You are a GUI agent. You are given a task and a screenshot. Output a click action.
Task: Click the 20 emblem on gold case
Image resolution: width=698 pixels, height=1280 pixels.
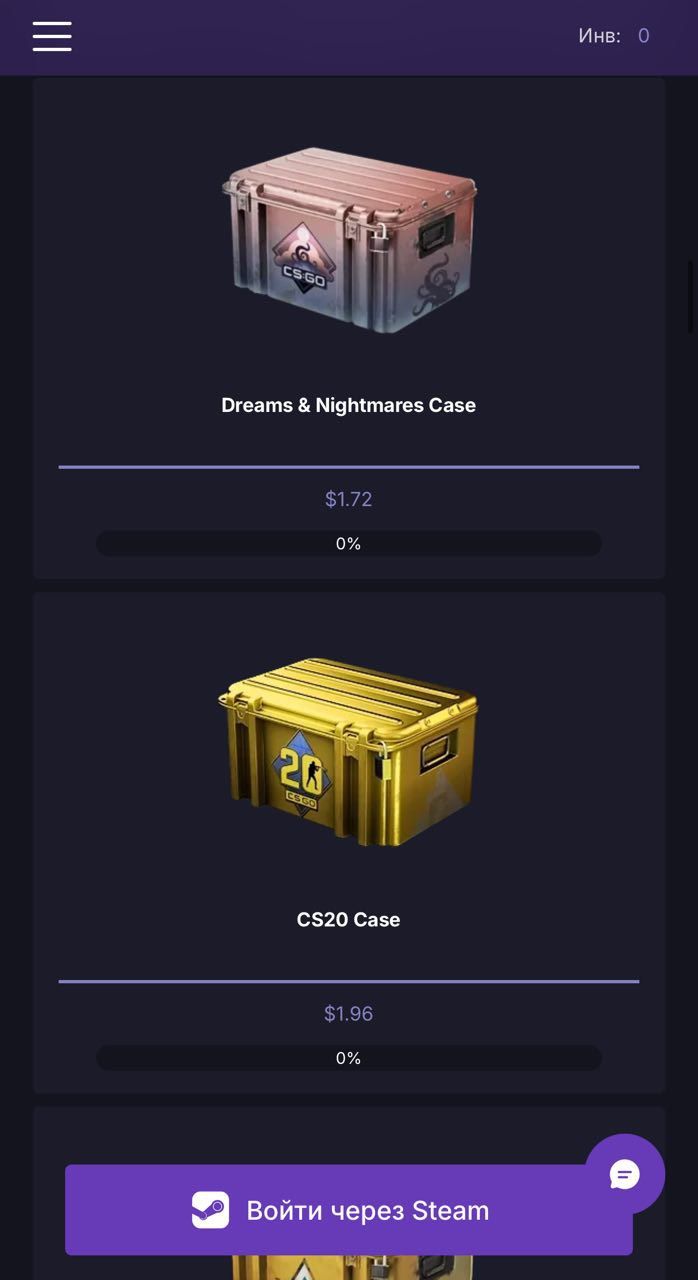[301, 771]
